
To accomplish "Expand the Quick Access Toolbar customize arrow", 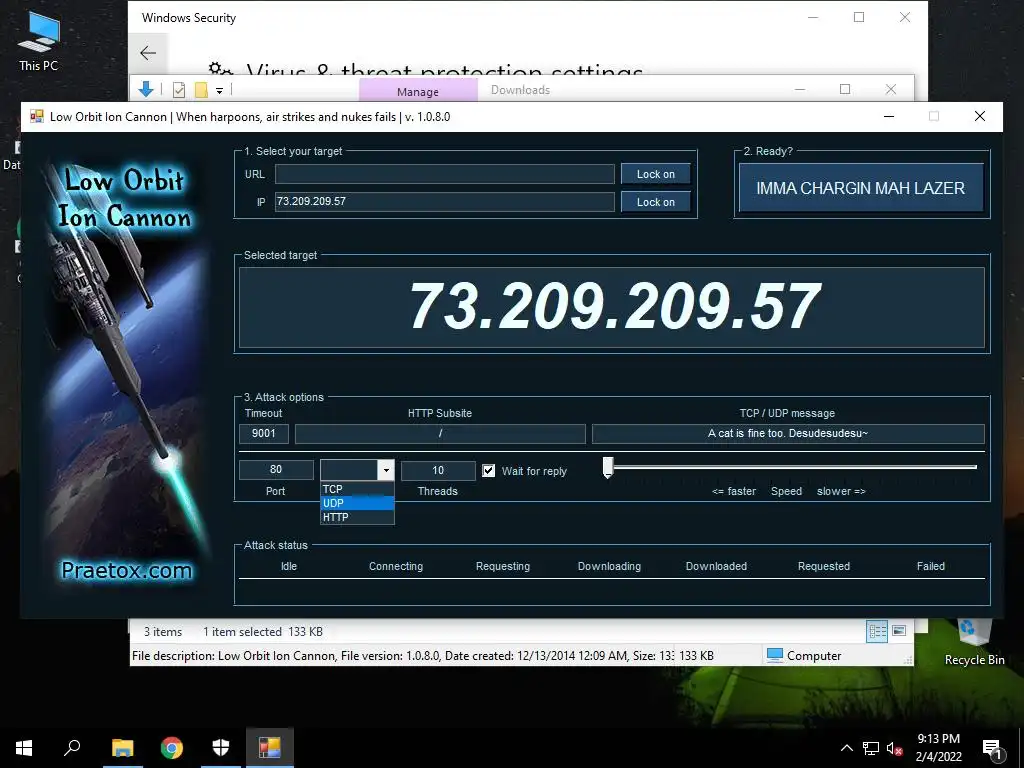I will pyautogui.click(x=219, y=91).
